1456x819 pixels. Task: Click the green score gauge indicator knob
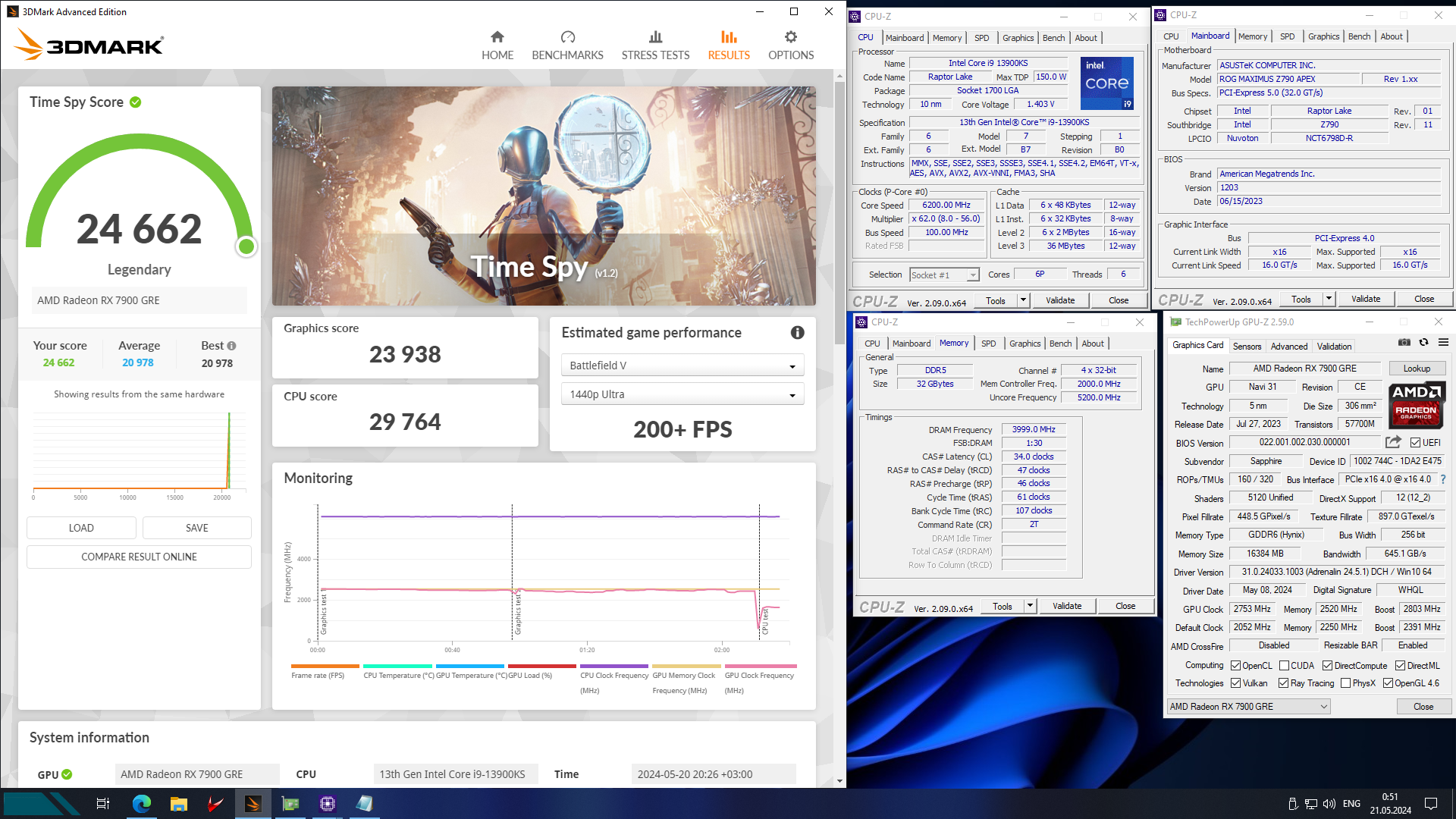246,246
